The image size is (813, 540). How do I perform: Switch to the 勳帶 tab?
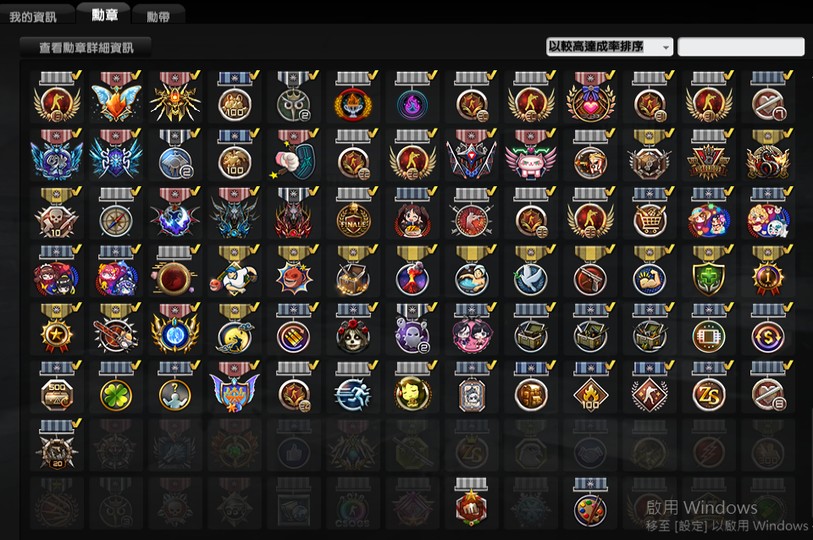[x=158, y=17]
